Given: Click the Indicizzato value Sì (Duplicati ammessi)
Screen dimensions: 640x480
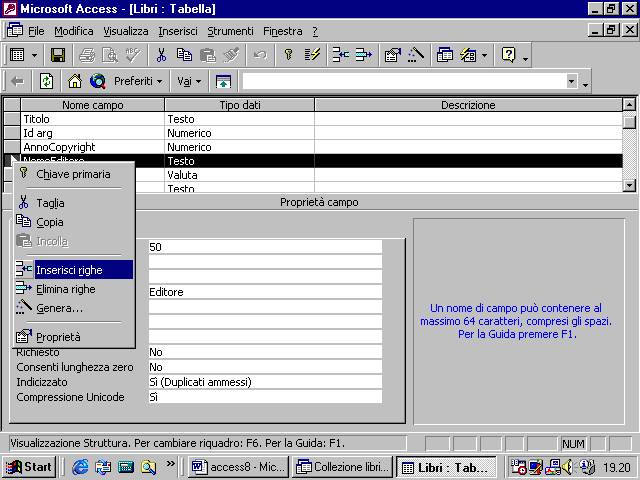Looking at the screenshot, I should click(x=265, y=382).
